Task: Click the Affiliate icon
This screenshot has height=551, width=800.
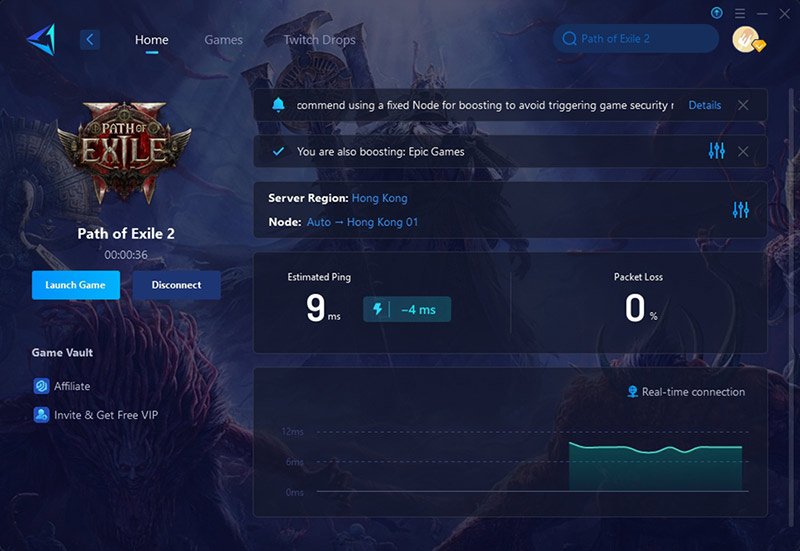Action: pyautogui.click(x=41, y=386)
